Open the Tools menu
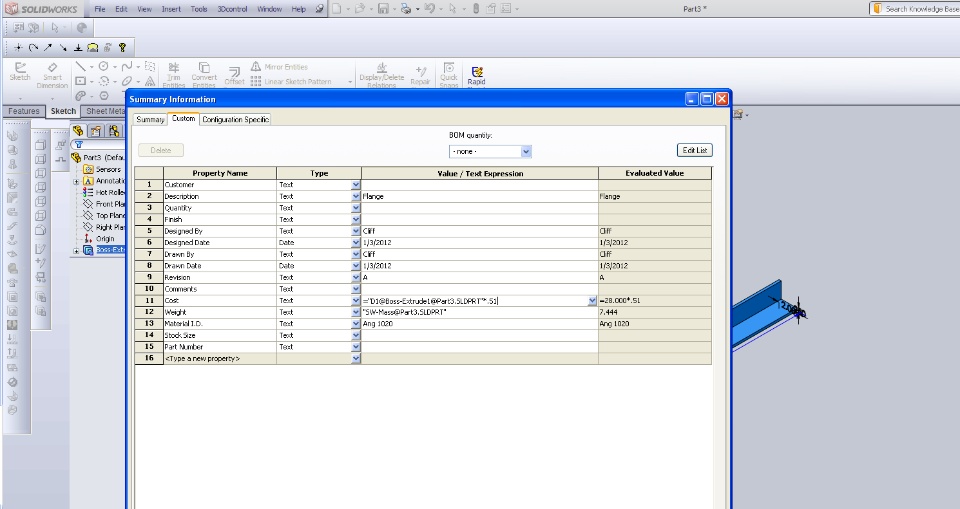 coord(199,9)
